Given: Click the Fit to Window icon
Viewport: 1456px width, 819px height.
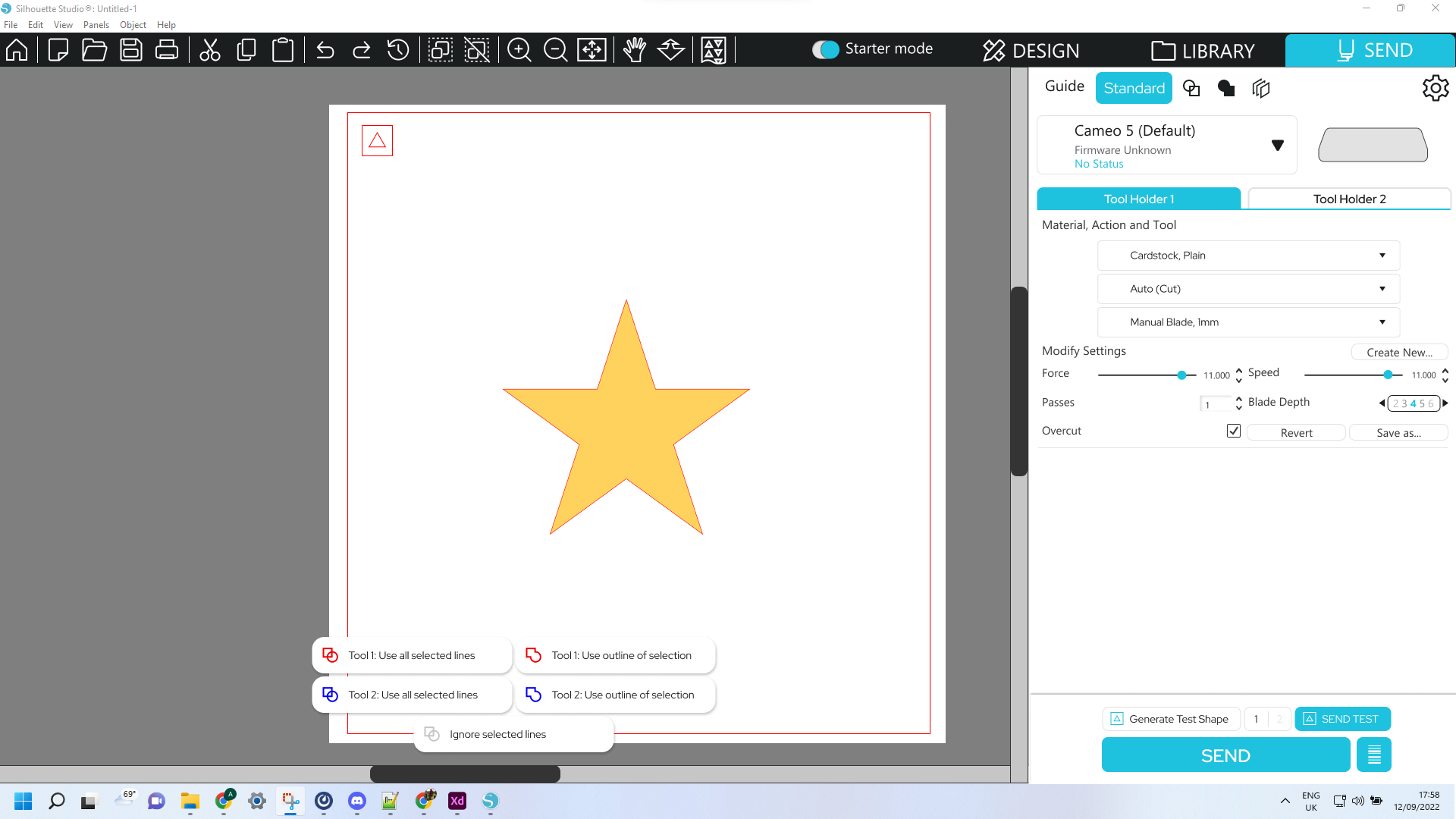Looking at the screenshot, I should pyautogui.click(x=591, y=50).
